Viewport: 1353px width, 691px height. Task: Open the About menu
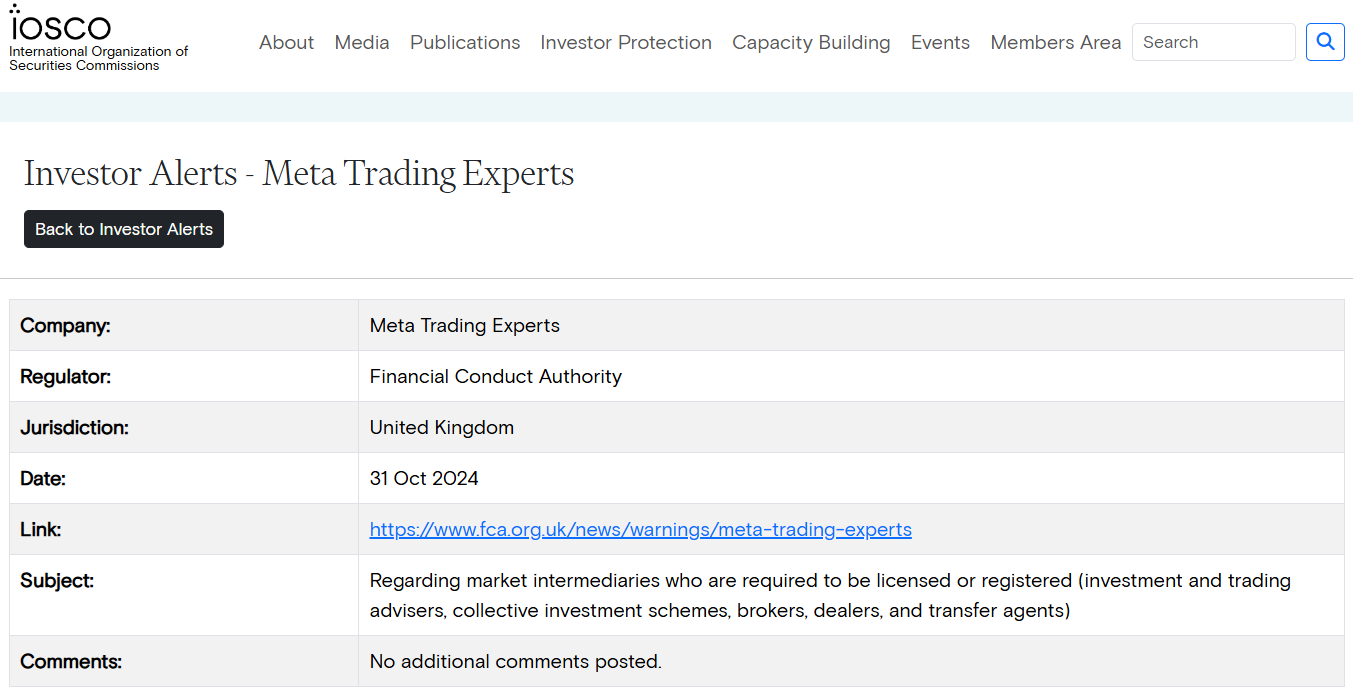pos(286,42)
